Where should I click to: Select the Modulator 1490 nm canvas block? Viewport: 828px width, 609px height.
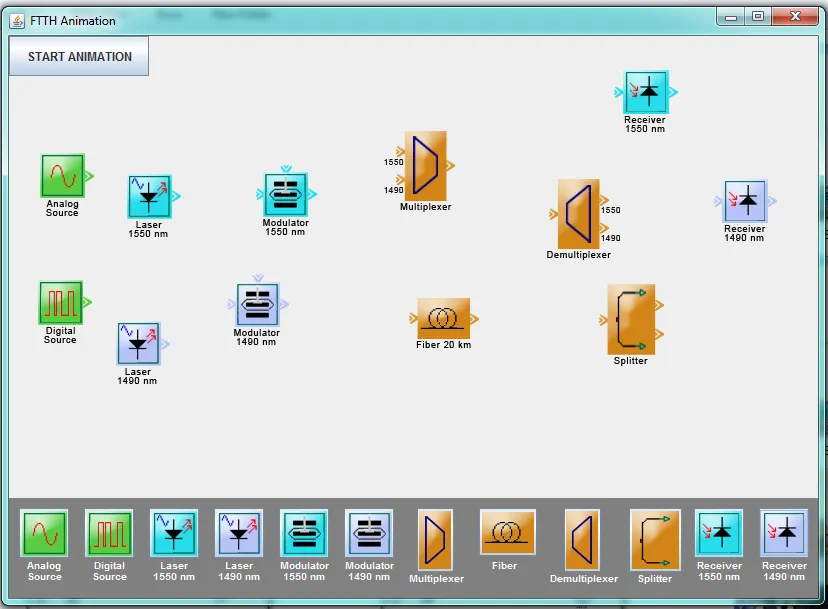pos(257,304)
